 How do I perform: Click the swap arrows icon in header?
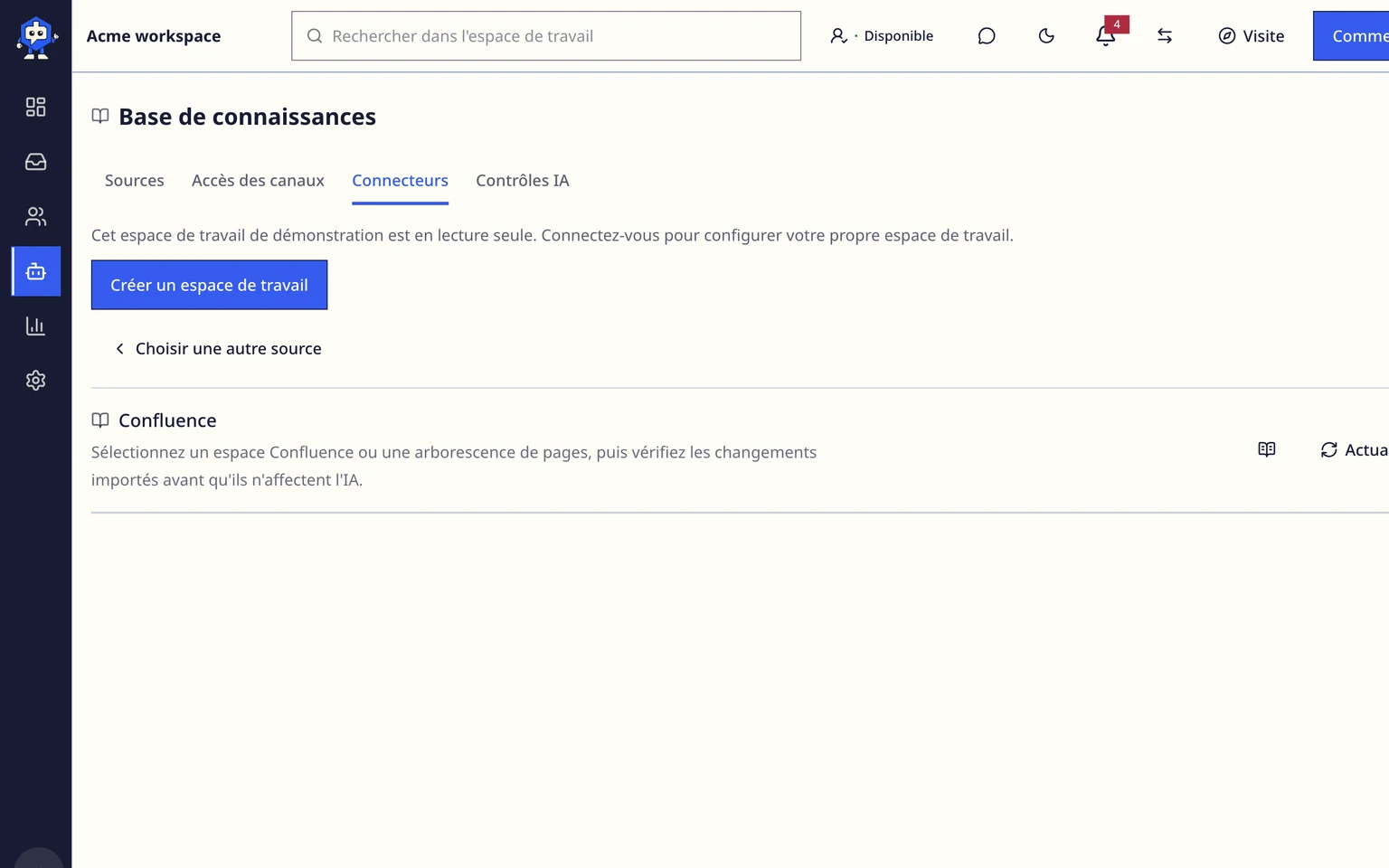1165,36
